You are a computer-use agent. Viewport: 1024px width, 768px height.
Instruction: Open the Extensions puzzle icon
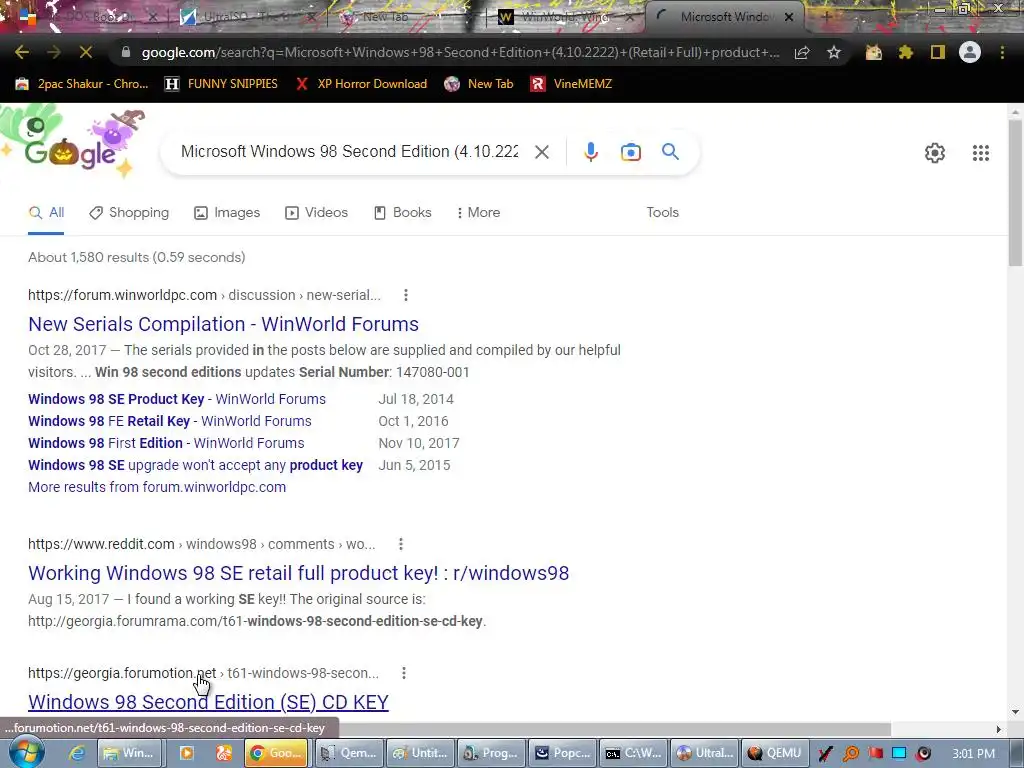tap(906, 52)
